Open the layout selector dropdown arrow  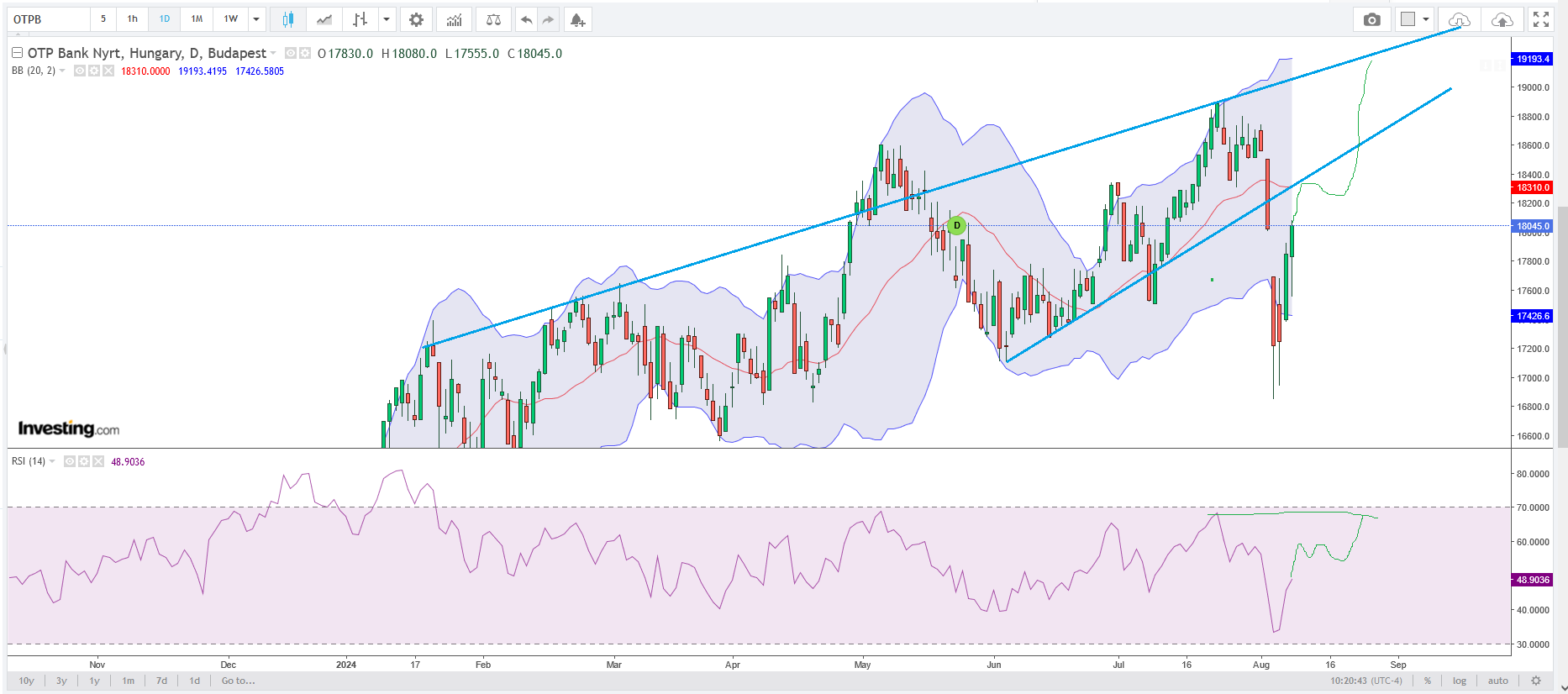click(1426, 19)
